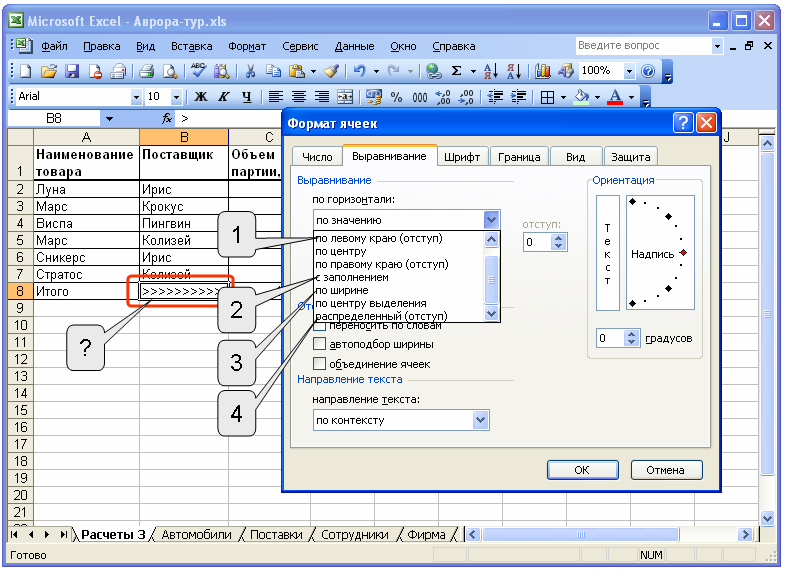Image resolution: width=785 pixels, height=569 pixels.
Task: Click Merge and Center icon
Action: (345, 97)
